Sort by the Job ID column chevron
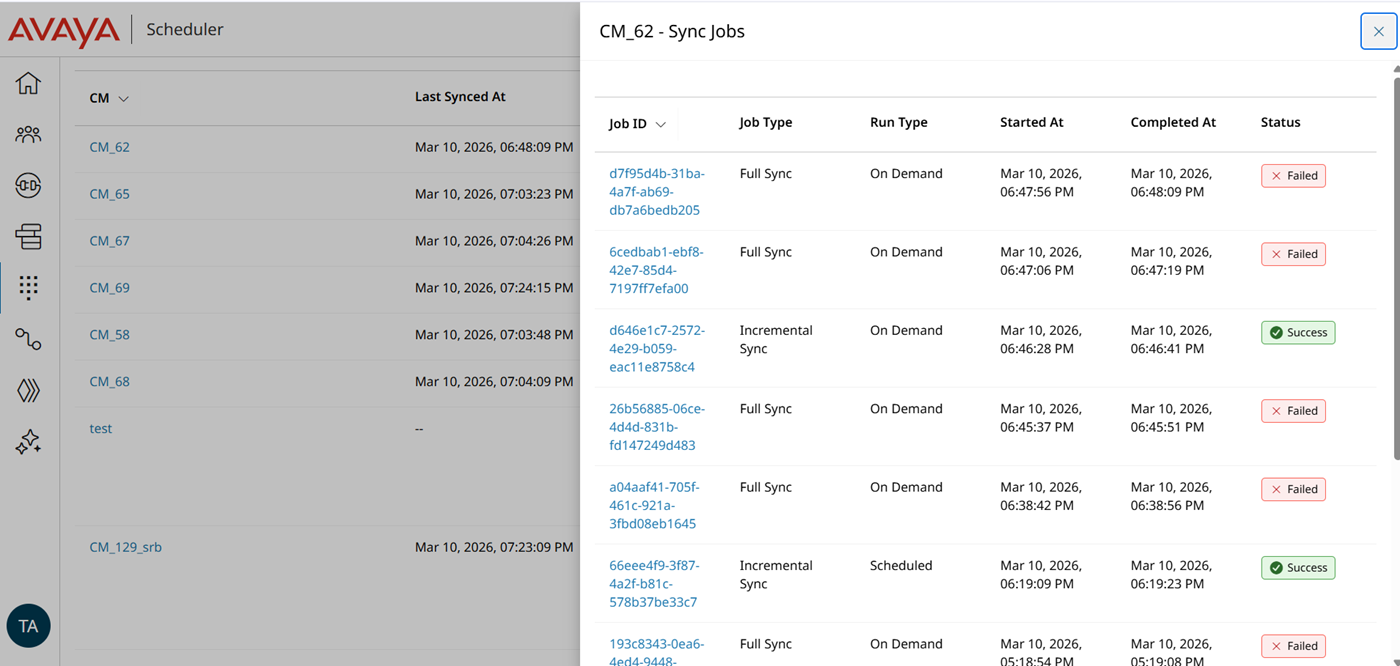Screen dimensions: 1400x666 click(661, 125)
